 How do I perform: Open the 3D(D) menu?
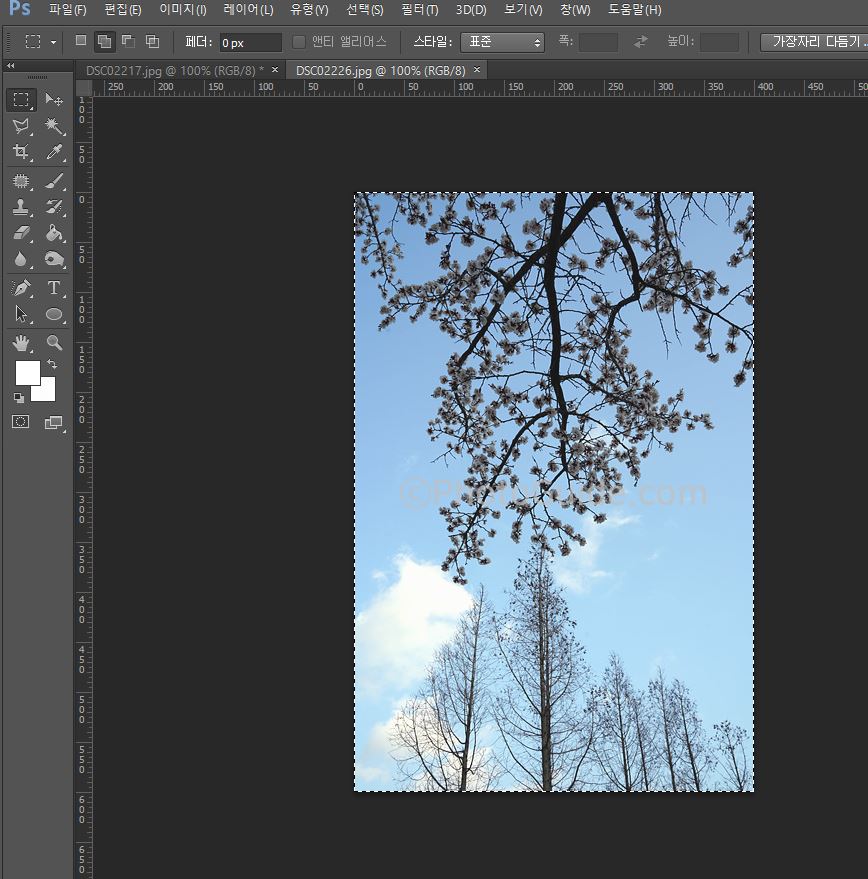(471, 10)
